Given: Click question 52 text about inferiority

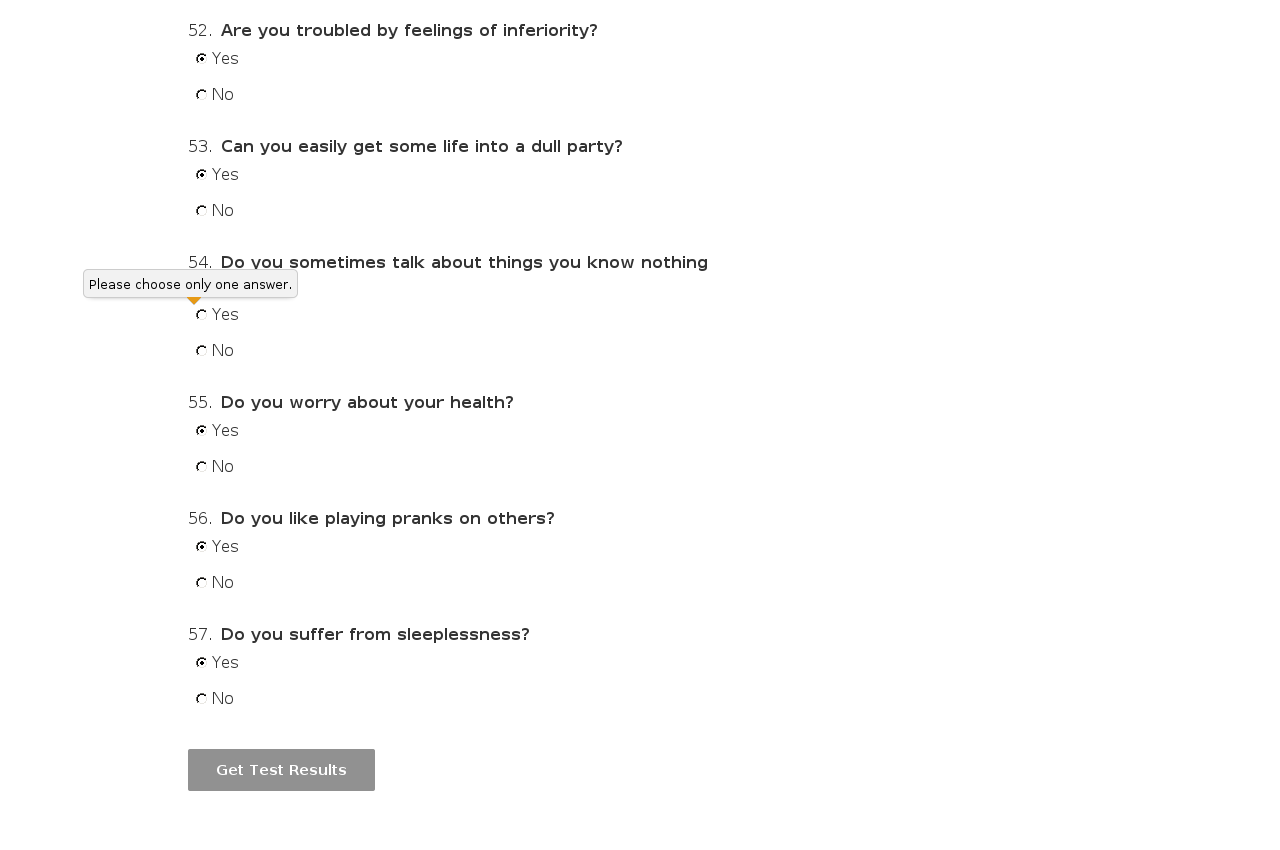Looking at the screenshot, I should (x=408, y=31).
